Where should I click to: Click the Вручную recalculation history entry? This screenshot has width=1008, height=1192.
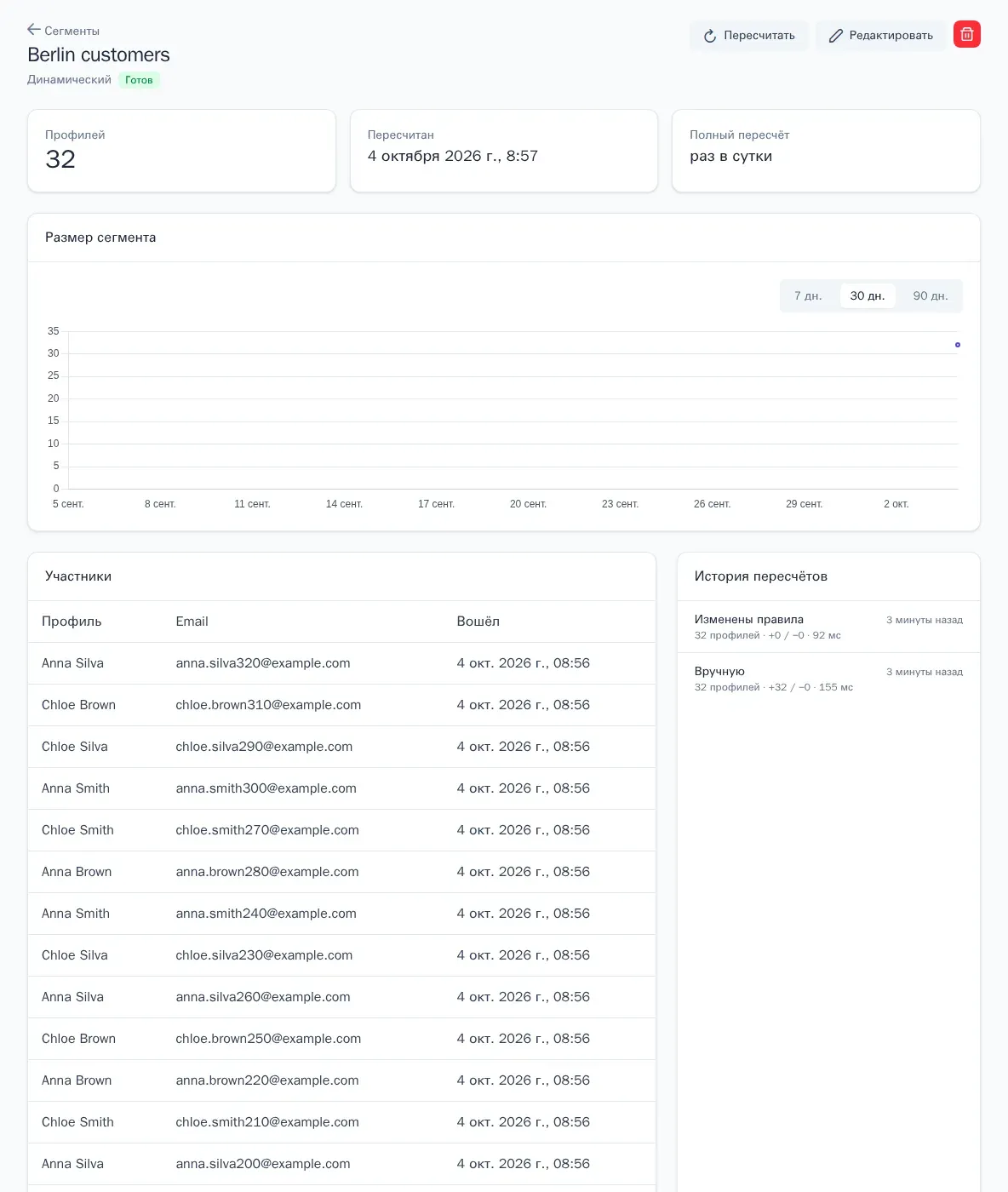click(828, 679)
